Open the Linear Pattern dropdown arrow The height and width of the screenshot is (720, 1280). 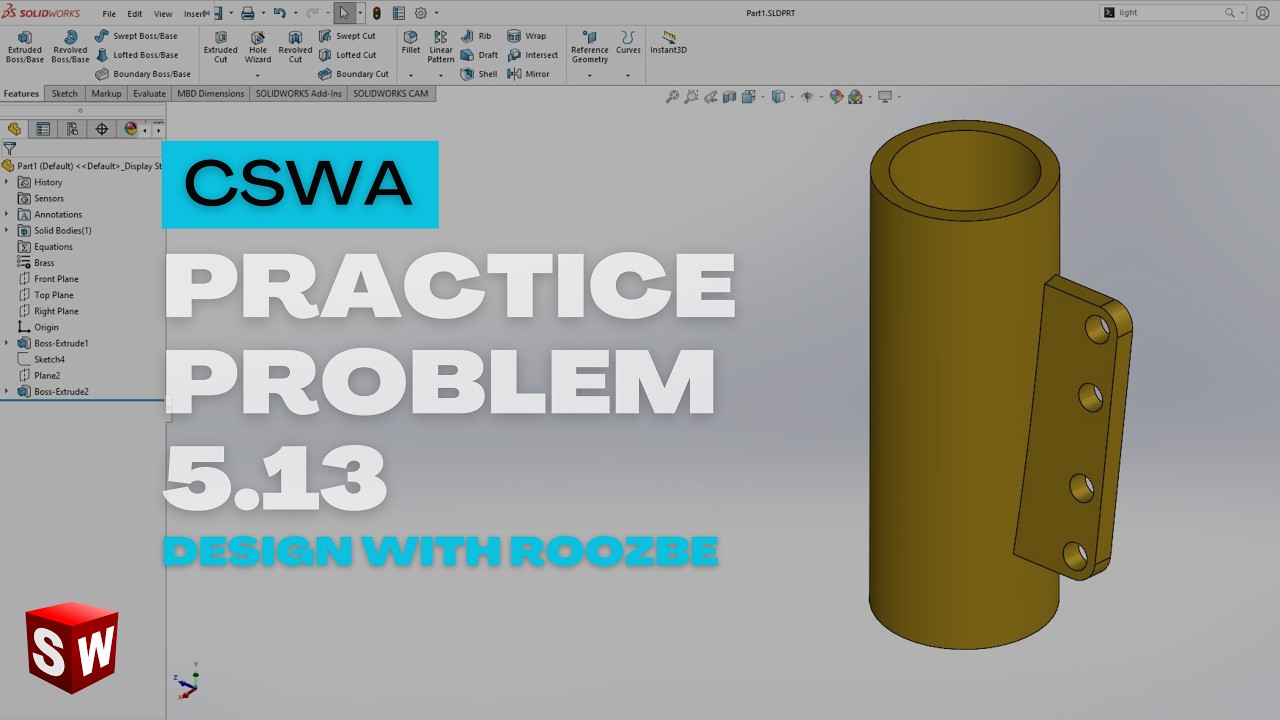441,76
